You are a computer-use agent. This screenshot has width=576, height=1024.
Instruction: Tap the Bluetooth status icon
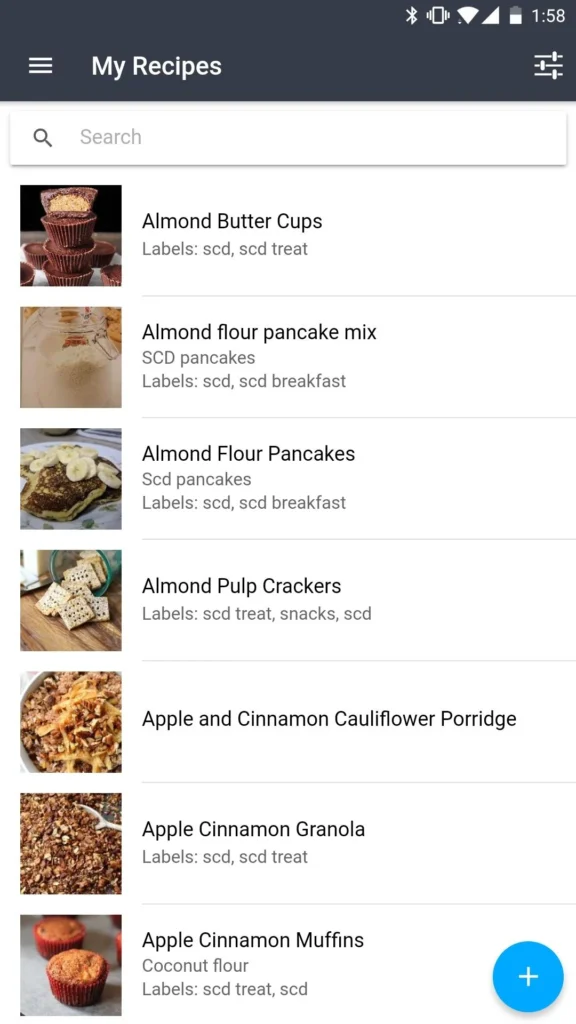(x=411, y=16)
